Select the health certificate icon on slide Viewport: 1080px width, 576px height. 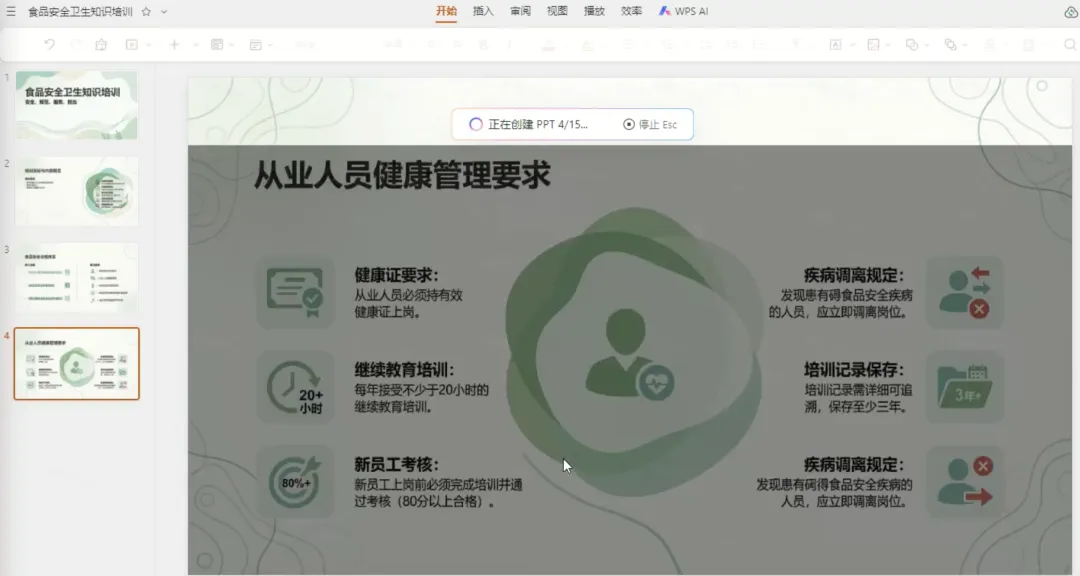tap(295, 293)
